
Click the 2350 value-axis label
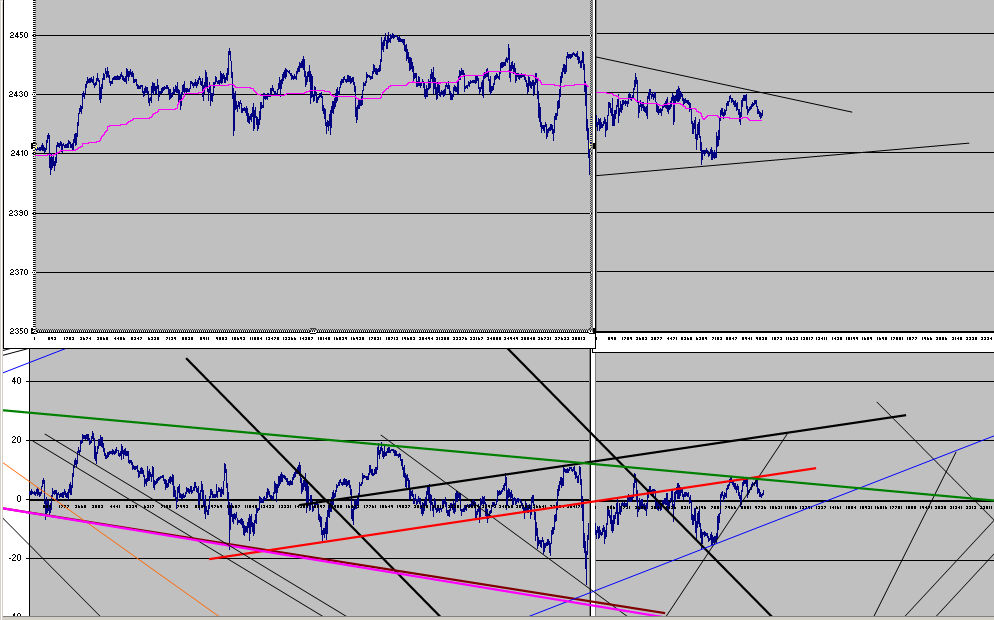pyautogui.click(x=18, y=331)
